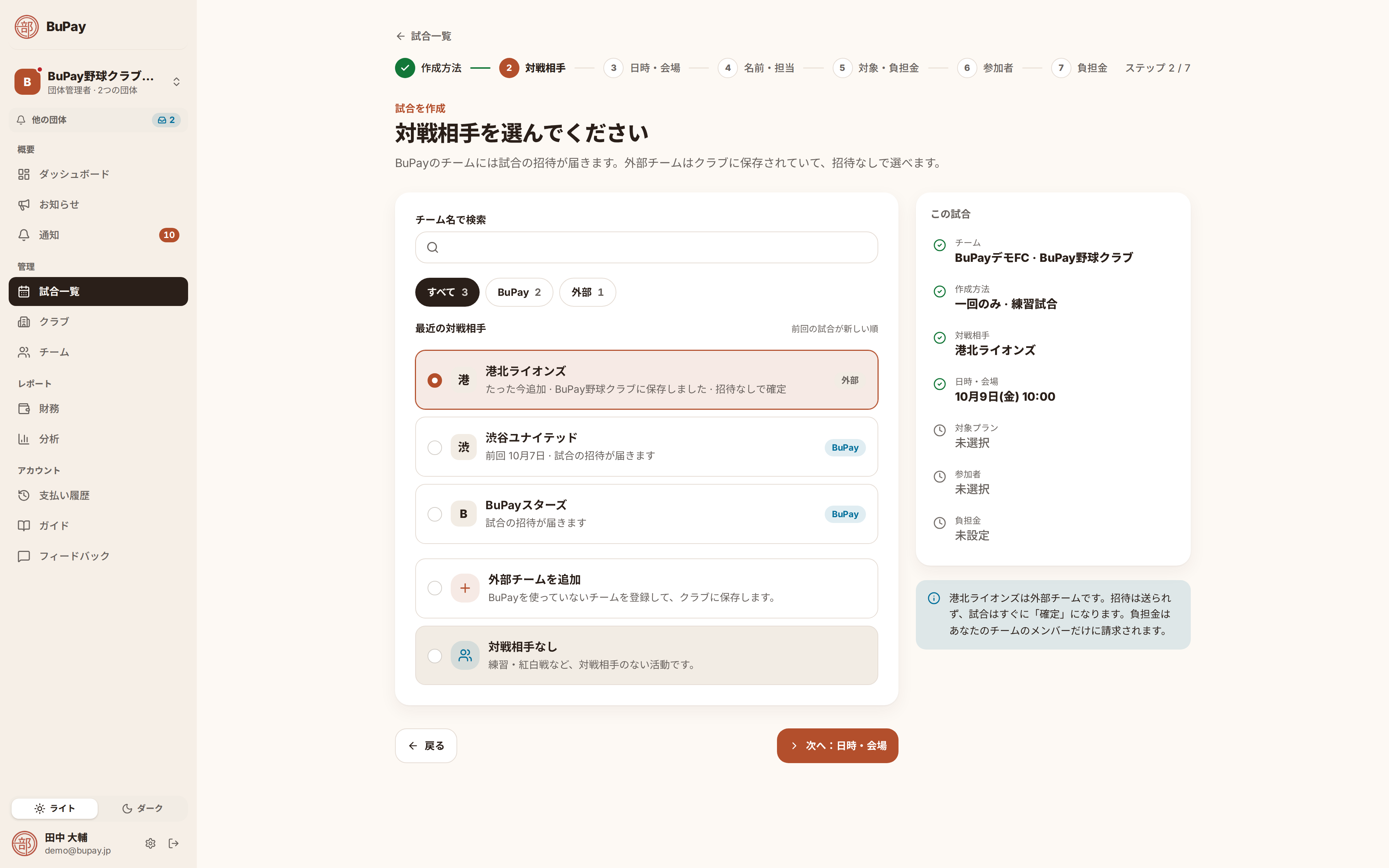Select the 渋谷ユナイテッド radio button
1389x868 pixels.
coord(434,447)
